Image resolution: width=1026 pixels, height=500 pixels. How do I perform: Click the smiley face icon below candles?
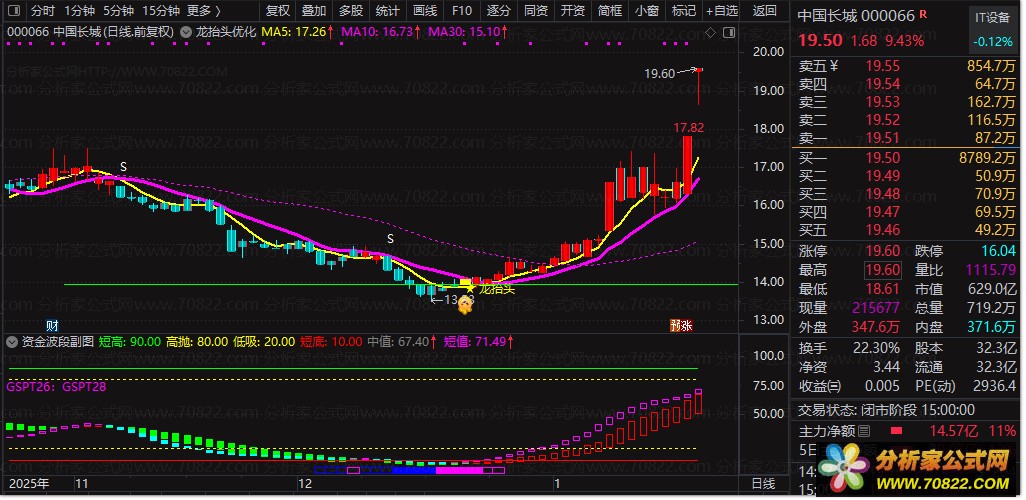(465, 304)
